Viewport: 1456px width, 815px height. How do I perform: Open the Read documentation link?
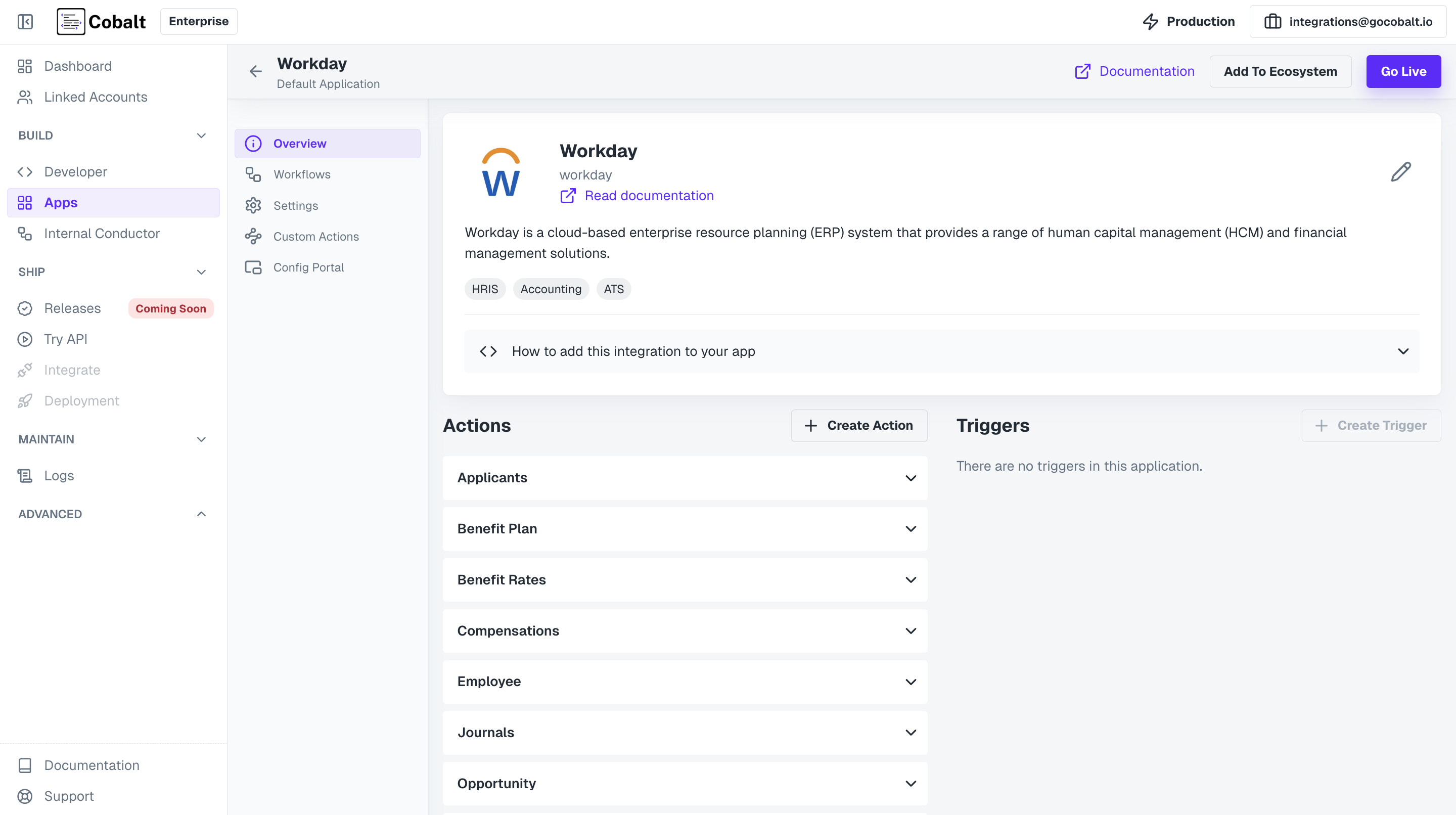pyautogui.click(x=648, y=196)
